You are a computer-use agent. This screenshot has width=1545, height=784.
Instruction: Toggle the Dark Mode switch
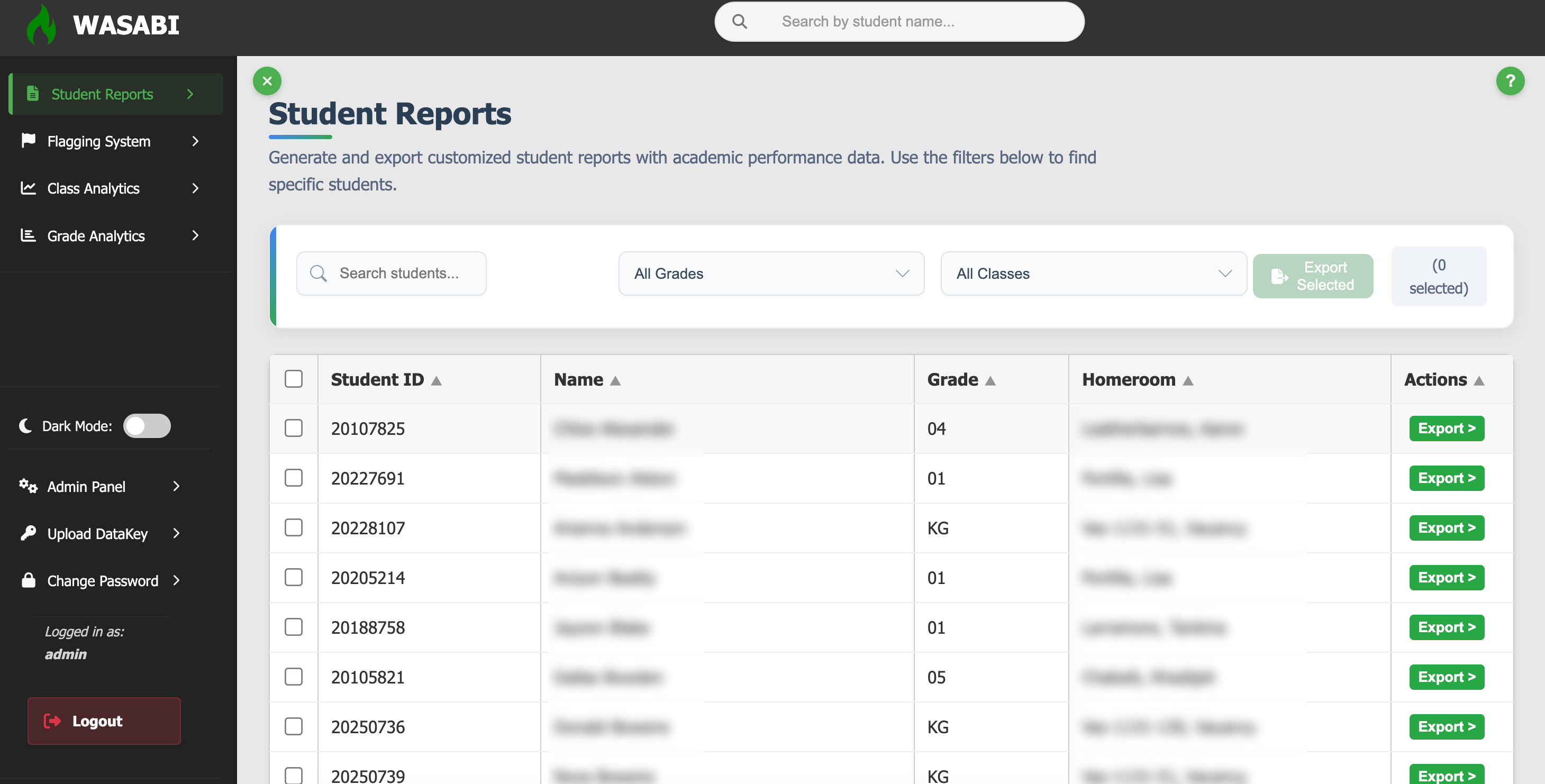tap(147, 426)
